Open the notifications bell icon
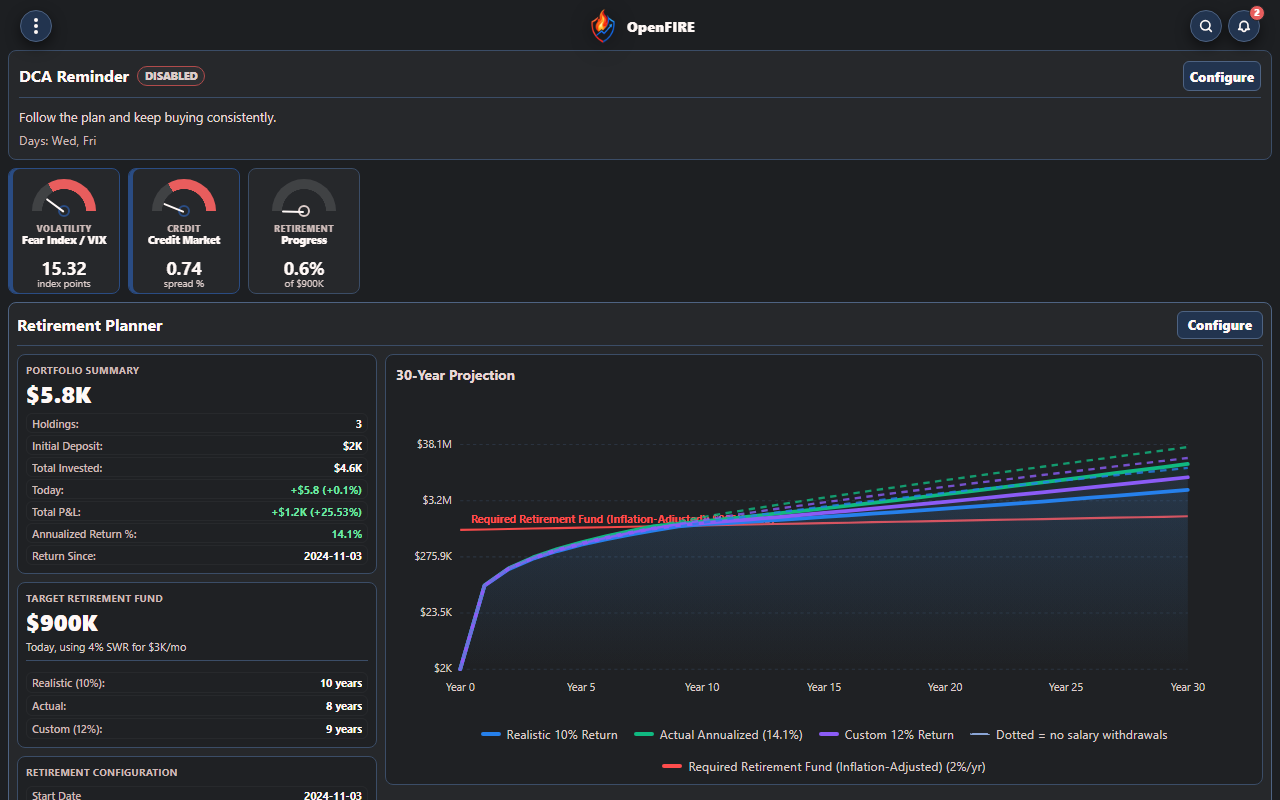 click(x=1244, y=26)
